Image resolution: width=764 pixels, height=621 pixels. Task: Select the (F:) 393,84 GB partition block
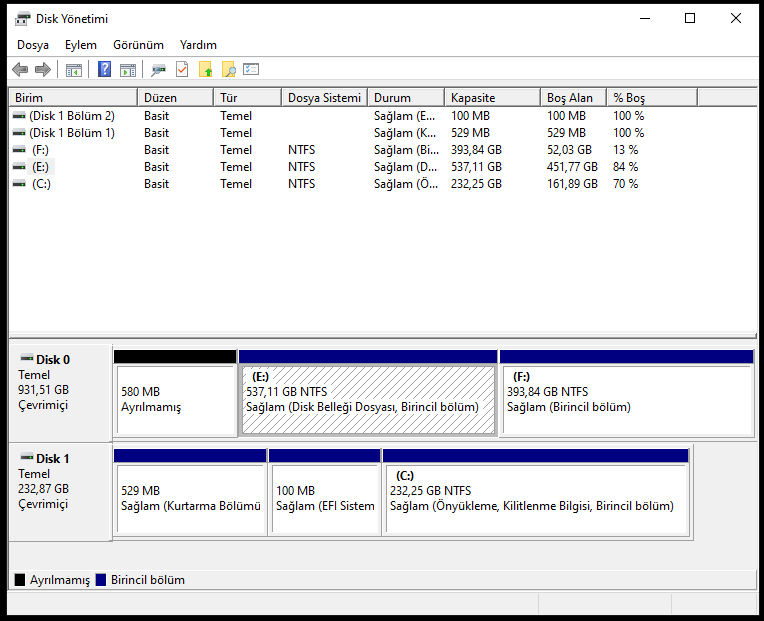(x=626, y=400)
